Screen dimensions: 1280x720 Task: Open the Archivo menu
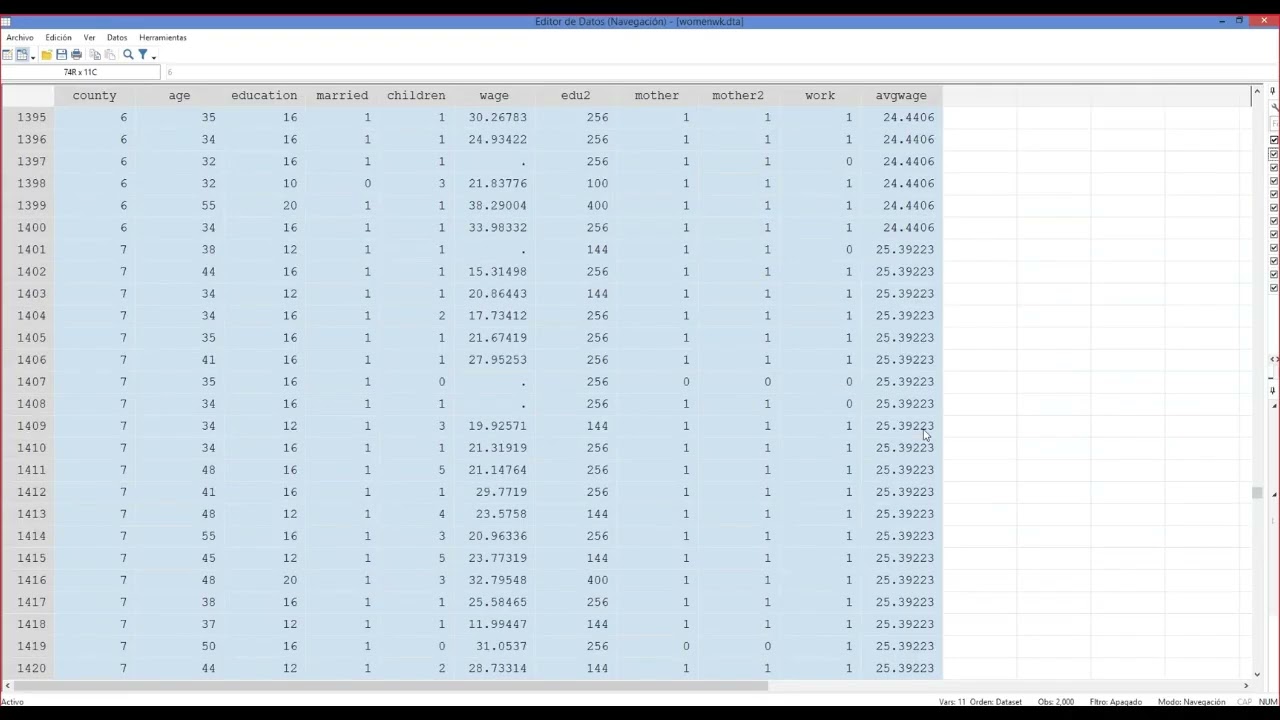coord(20,37)
